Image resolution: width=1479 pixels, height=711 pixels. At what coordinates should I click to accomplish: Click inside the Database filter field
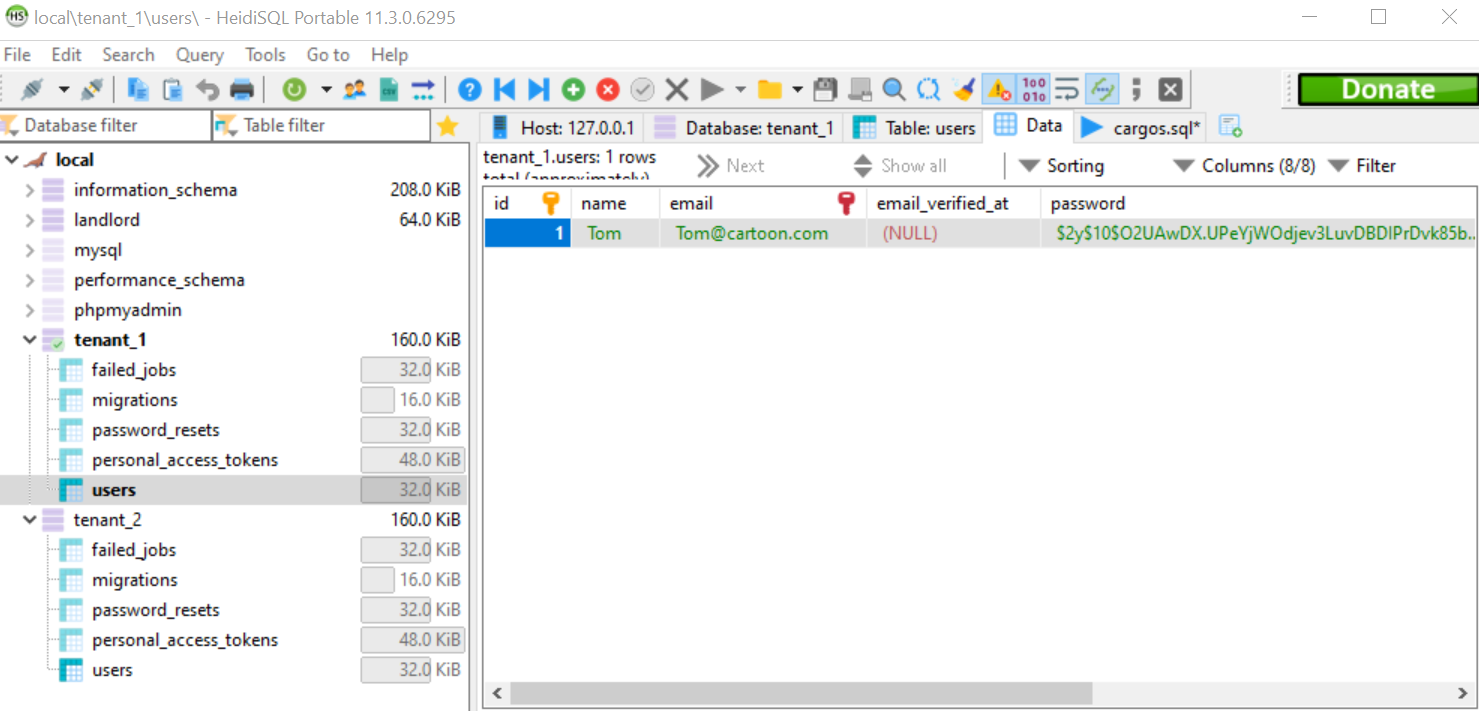coord(106,125)
